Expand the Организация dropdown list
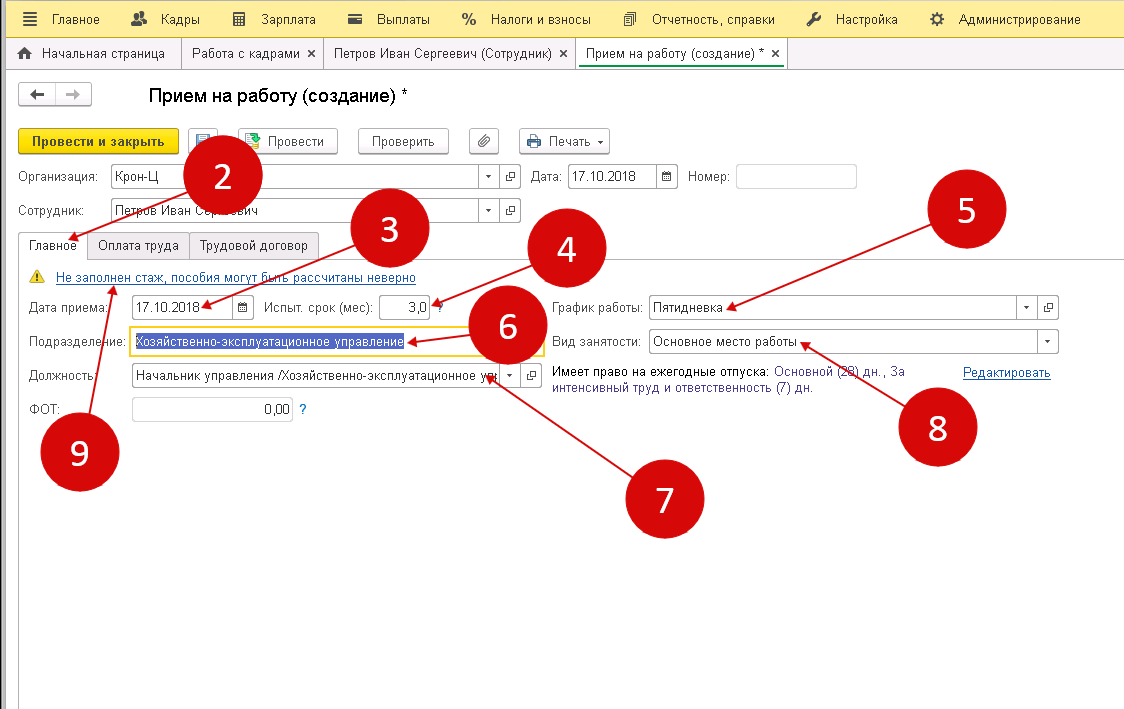1124x709 pixels. pos(488,177)
